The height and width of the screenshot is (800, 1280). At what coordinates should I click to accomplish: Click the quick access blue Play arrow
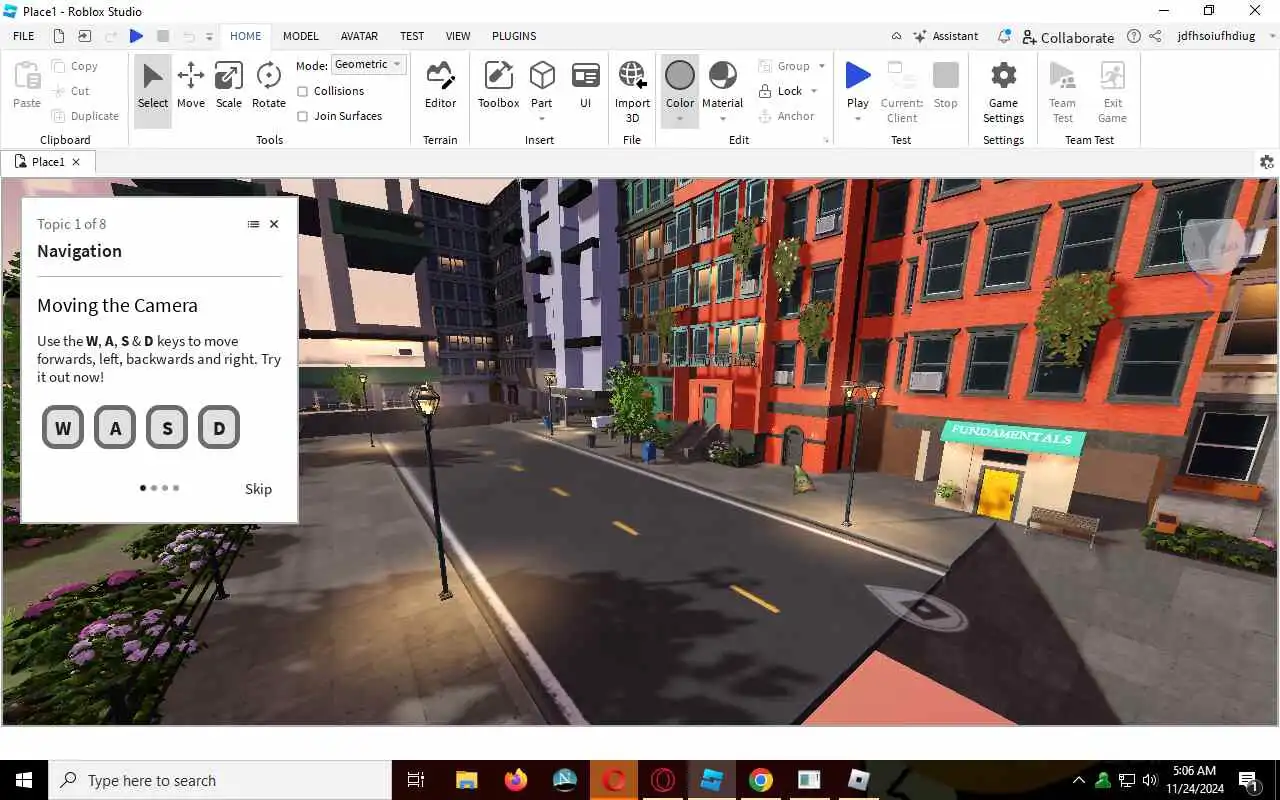[x=136, y=36]
